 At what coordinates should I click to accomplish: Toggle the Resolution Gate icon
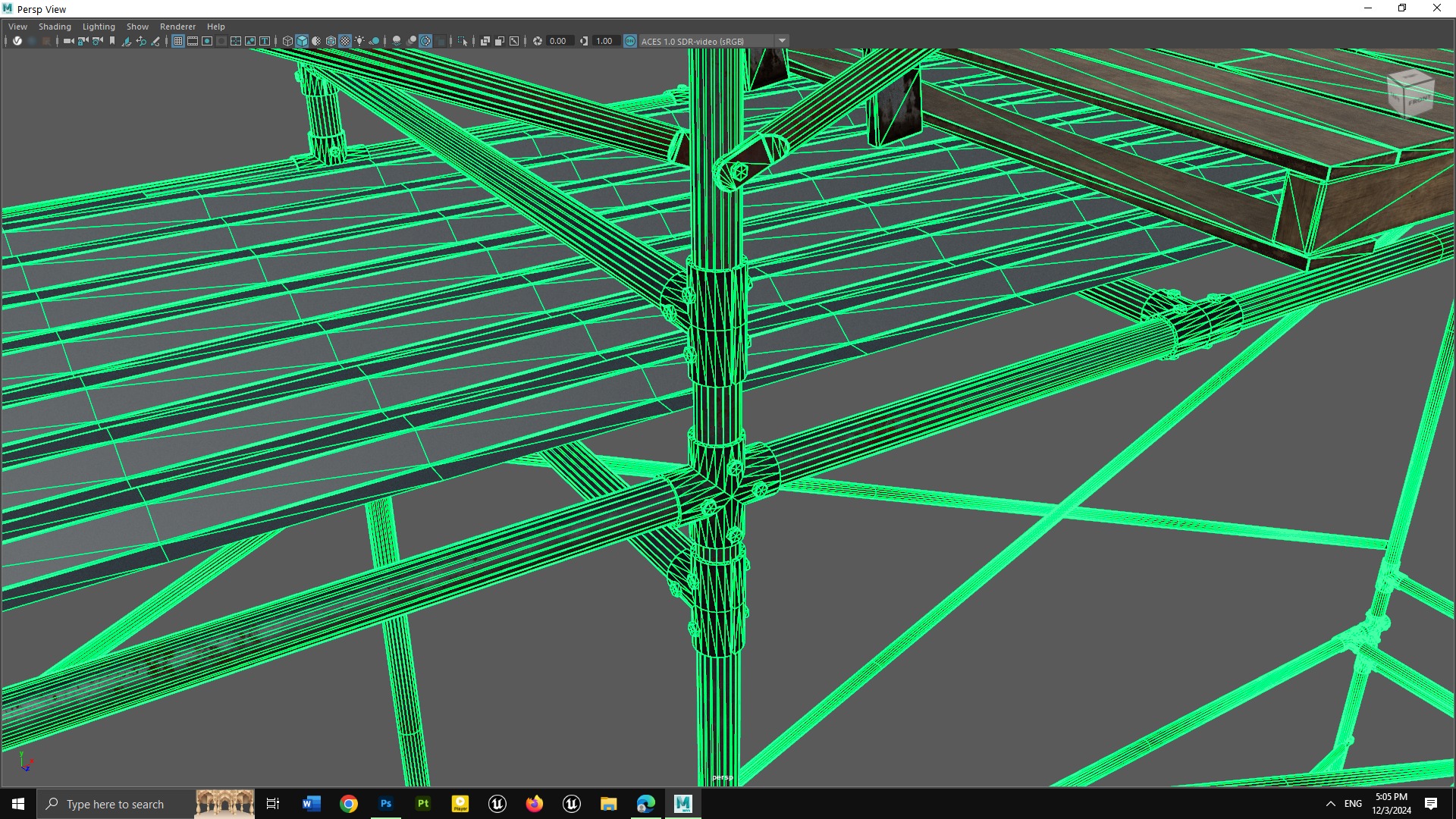207,41
